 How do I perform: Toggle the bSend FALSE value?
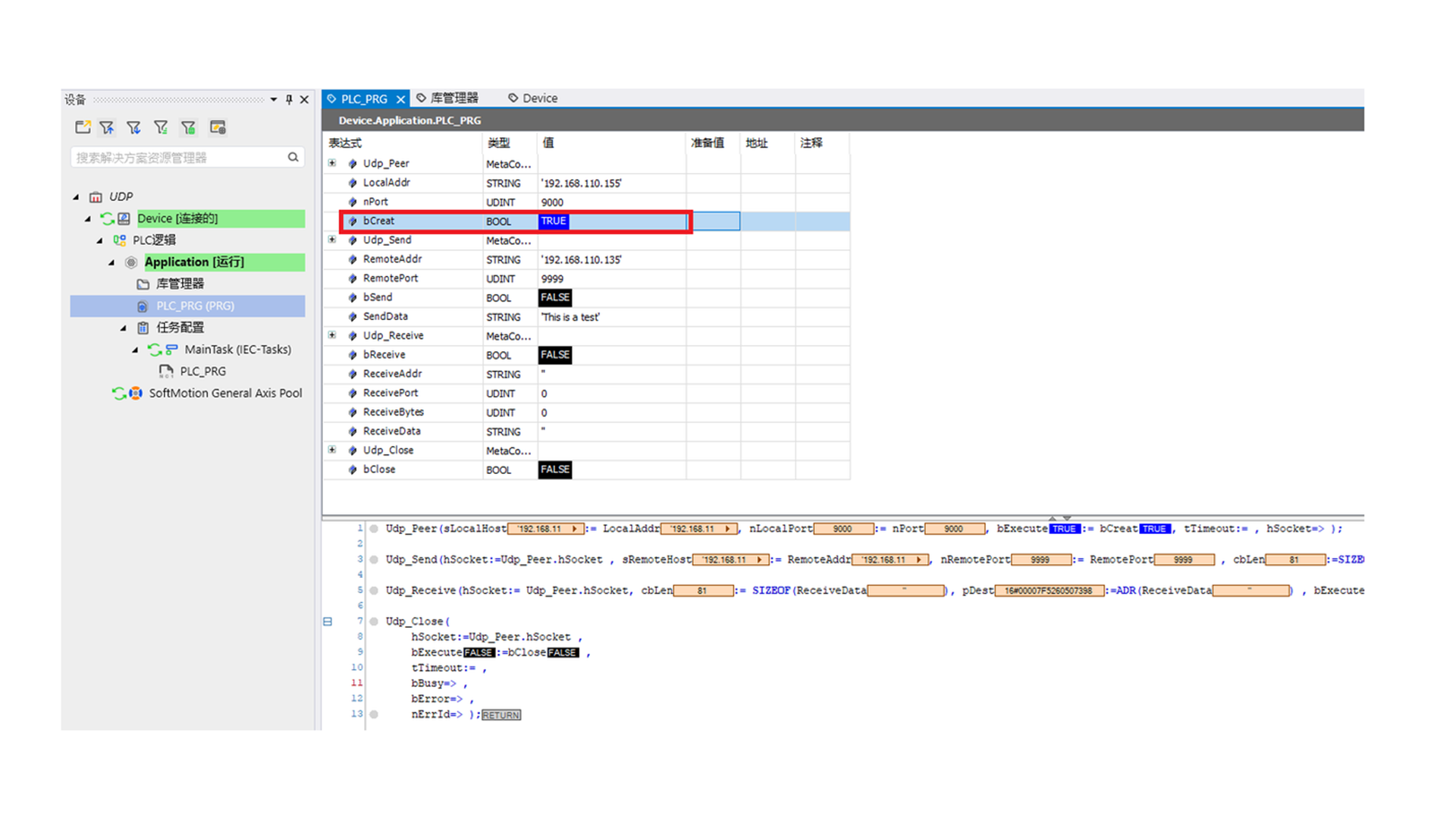554,297
